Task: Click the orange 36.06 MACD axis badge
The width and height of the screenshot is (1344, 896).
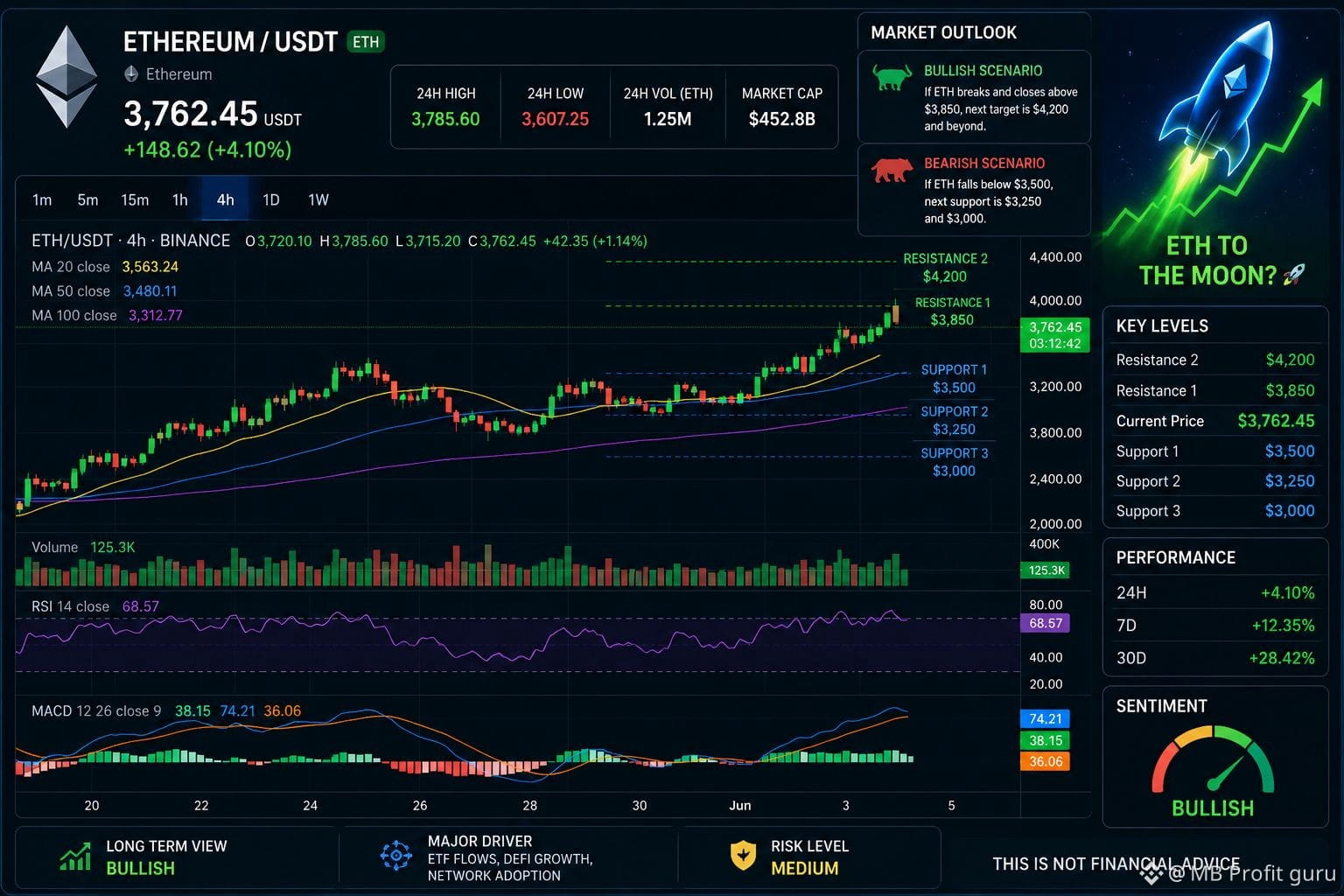Action: pyautogui.click(x=1046, y=761)
